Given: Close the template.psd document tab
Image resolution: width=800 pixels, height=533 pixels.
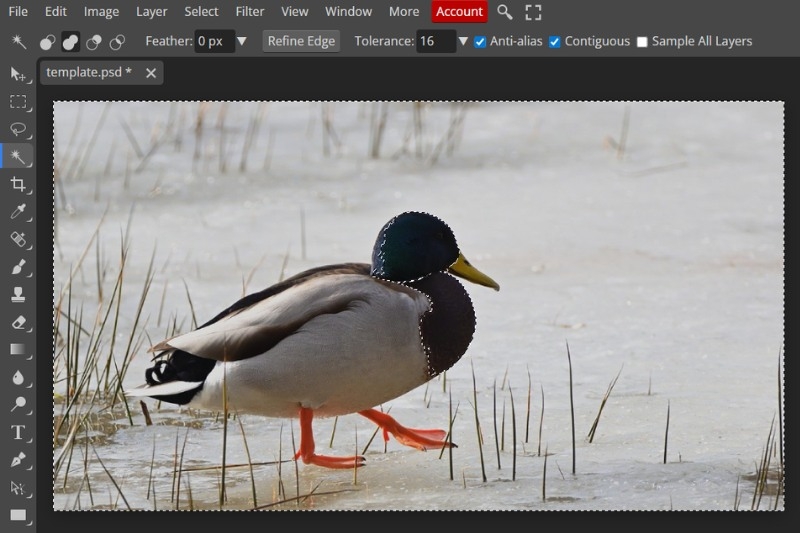Looking at the screenshot, I should click(151, 73).
